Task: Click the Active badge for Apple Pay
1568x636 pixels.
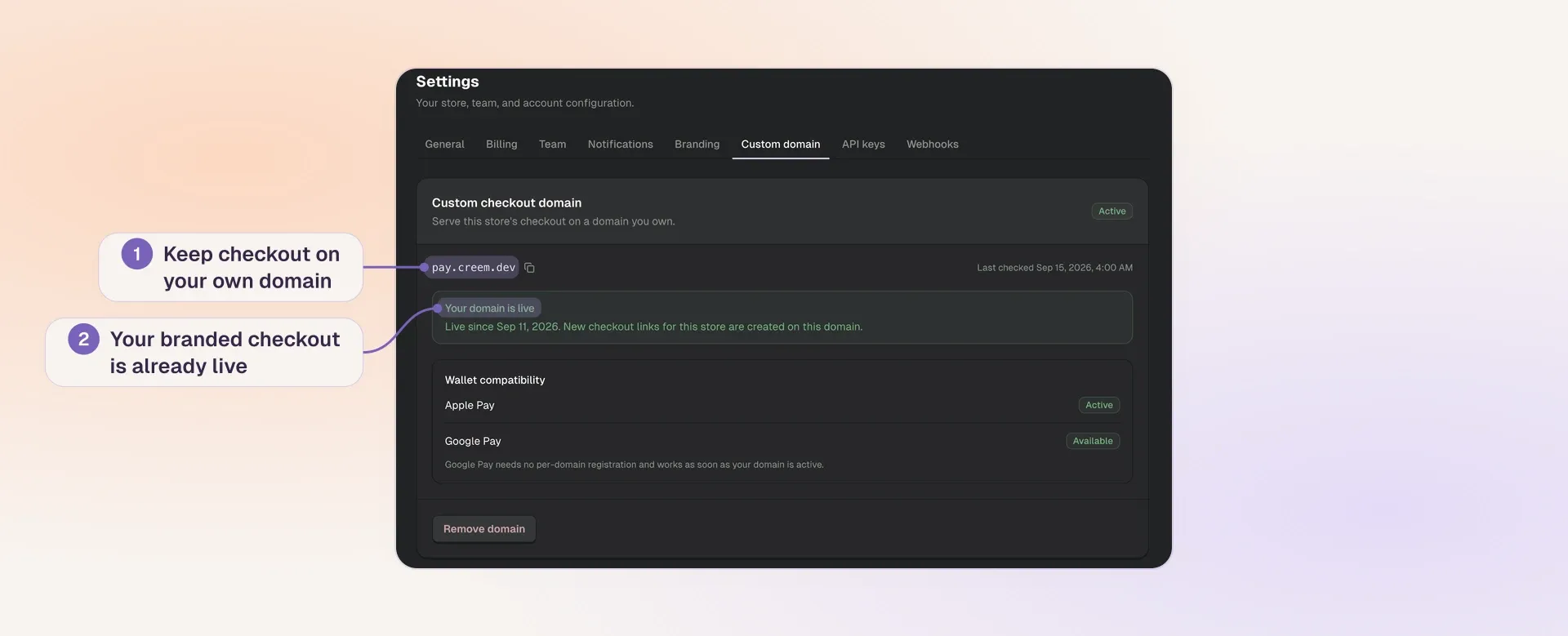Action: click(x=1098, y=405)
